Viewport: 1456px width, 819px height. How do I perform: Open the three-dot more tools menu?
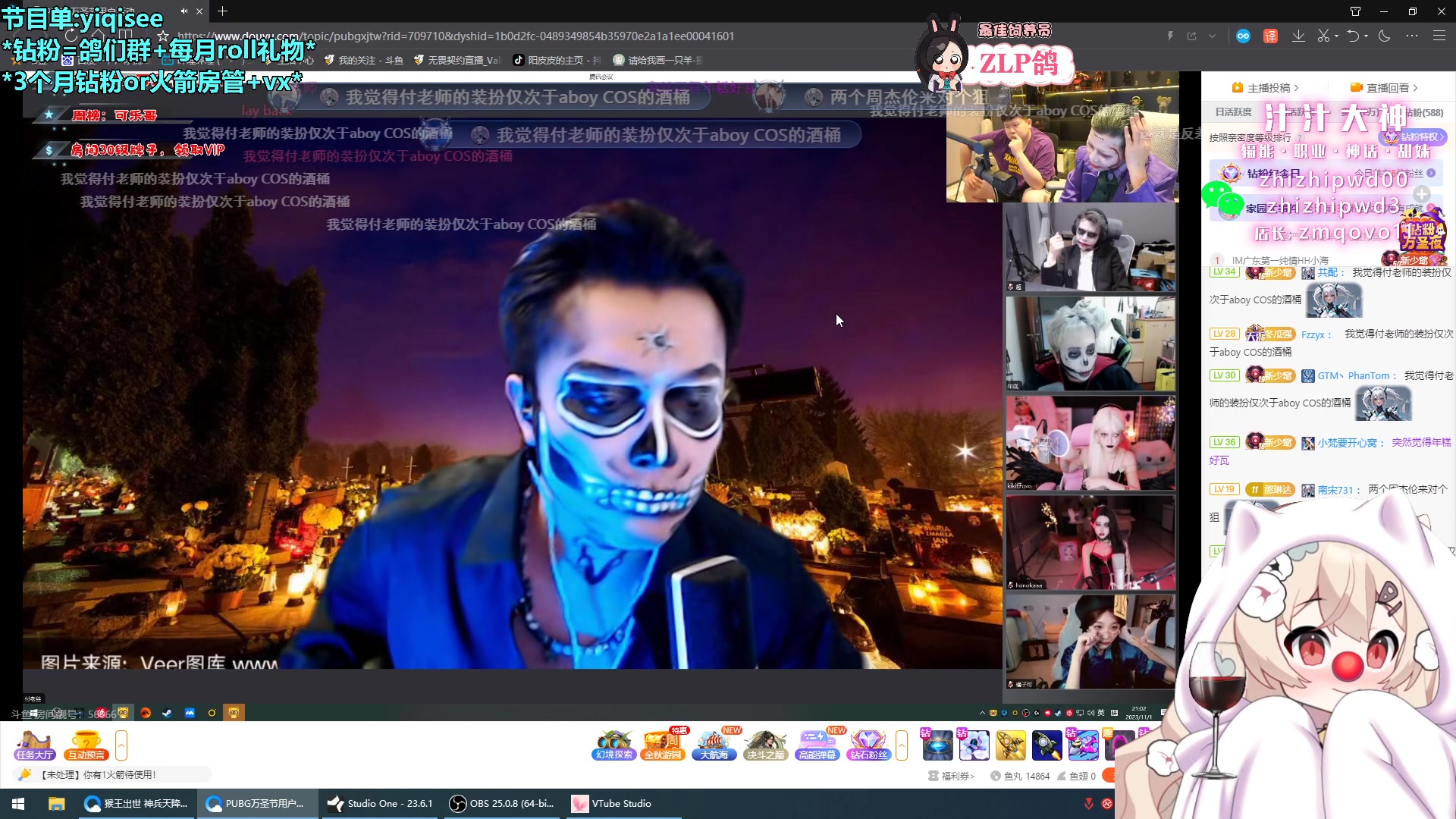click(1411, 36)
